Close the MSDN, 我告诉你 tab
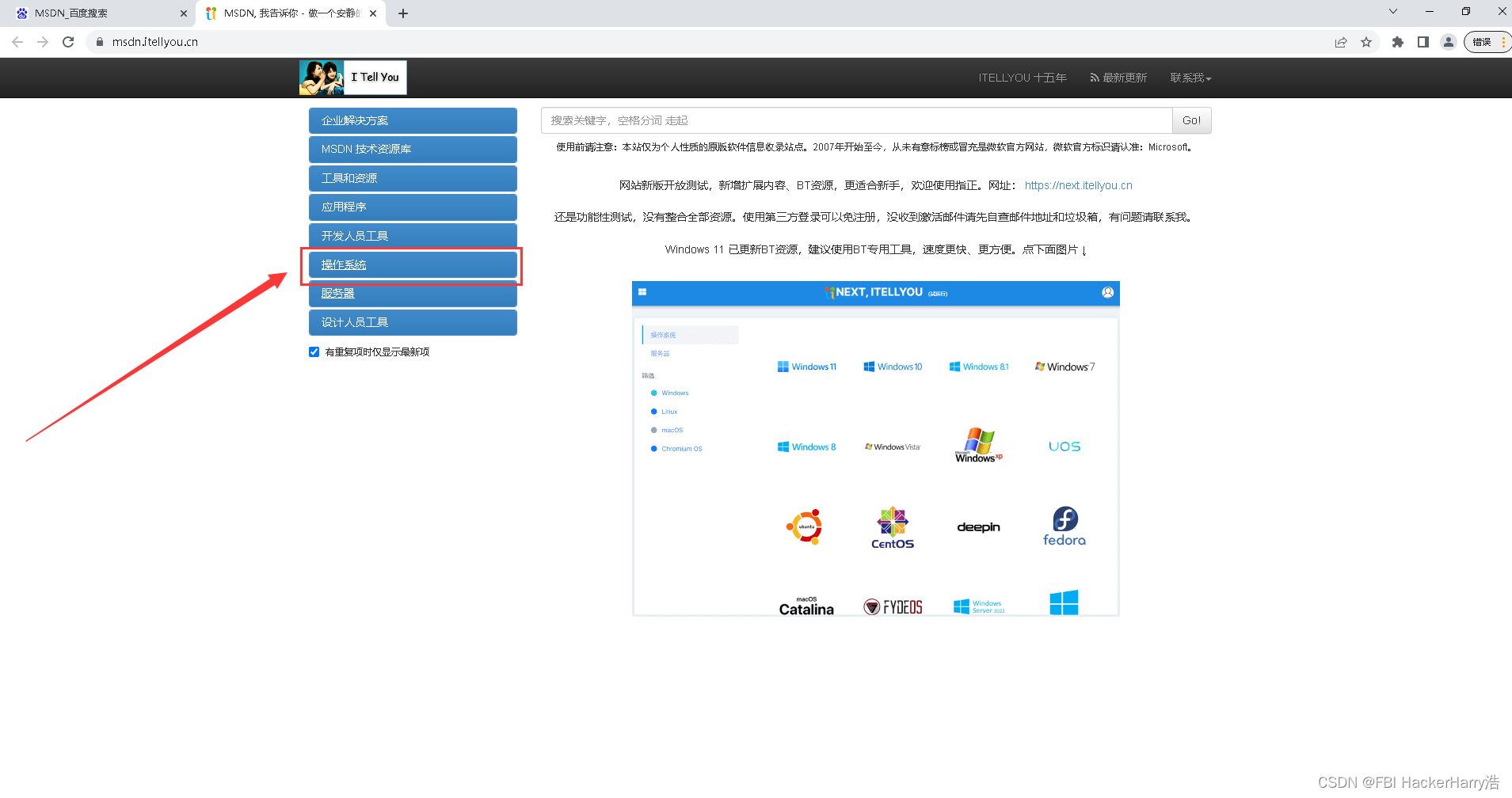 (373, 13)
